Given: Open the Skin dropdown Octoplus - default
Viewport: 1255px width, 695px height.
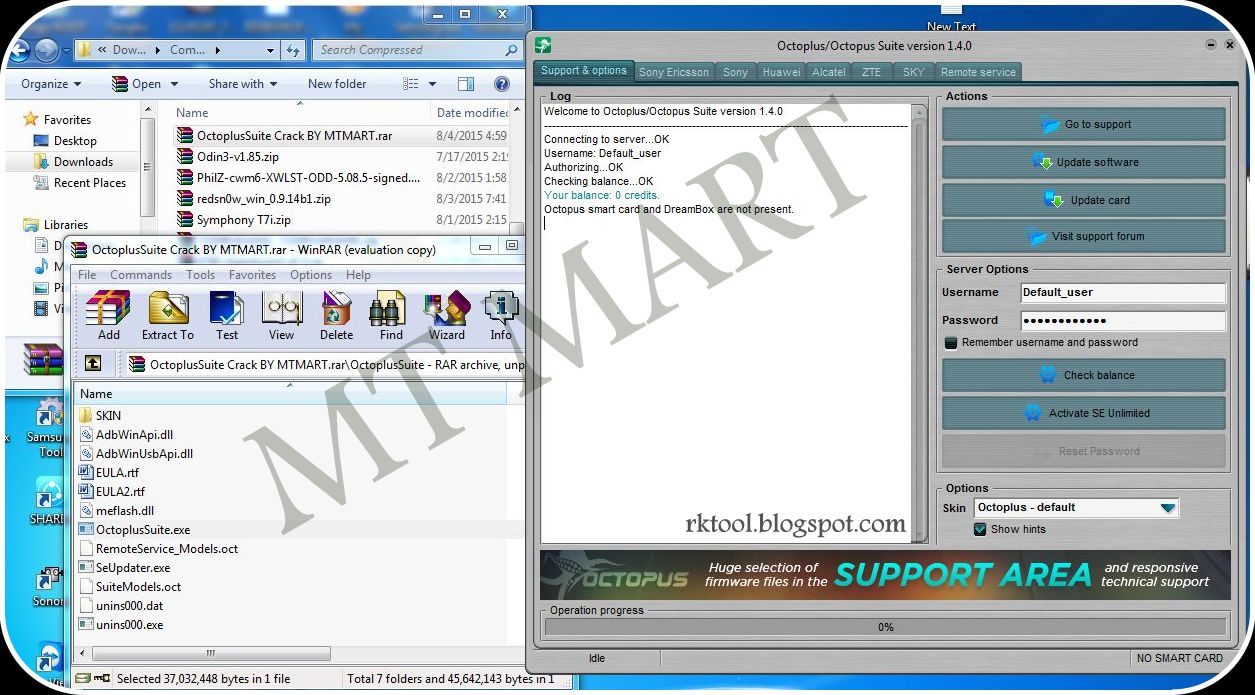Looking at the screenshot, I should tap(1076, 508).
